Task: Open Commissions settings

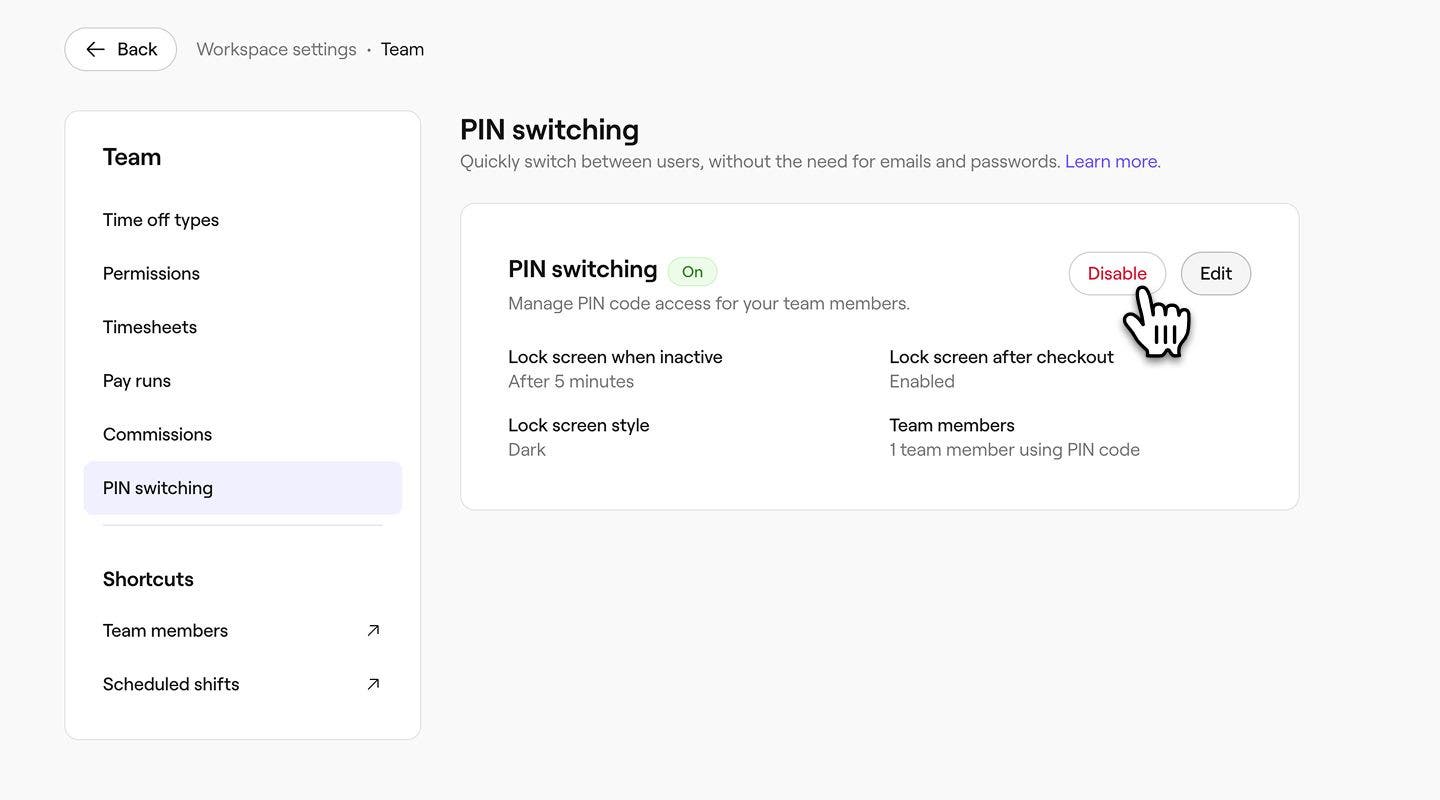Action: pyautogui.click(x=157, y=435)
